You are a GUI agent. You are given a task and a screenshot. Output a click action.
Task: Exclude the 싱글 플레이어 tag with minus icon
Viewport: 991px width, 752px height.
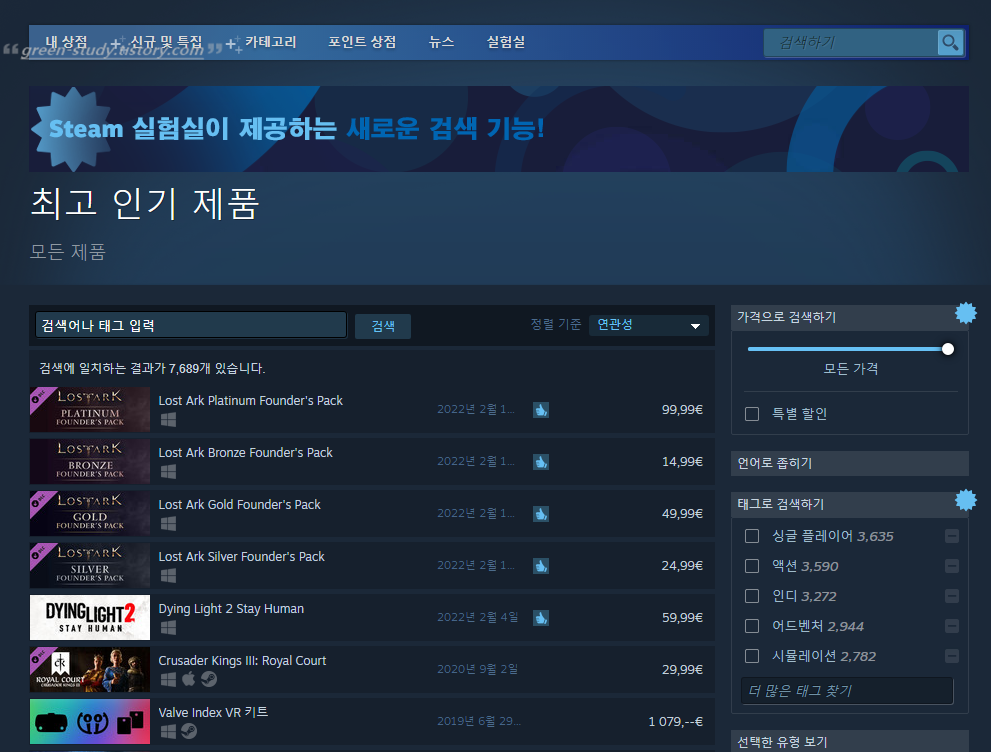tap(952, 537)
